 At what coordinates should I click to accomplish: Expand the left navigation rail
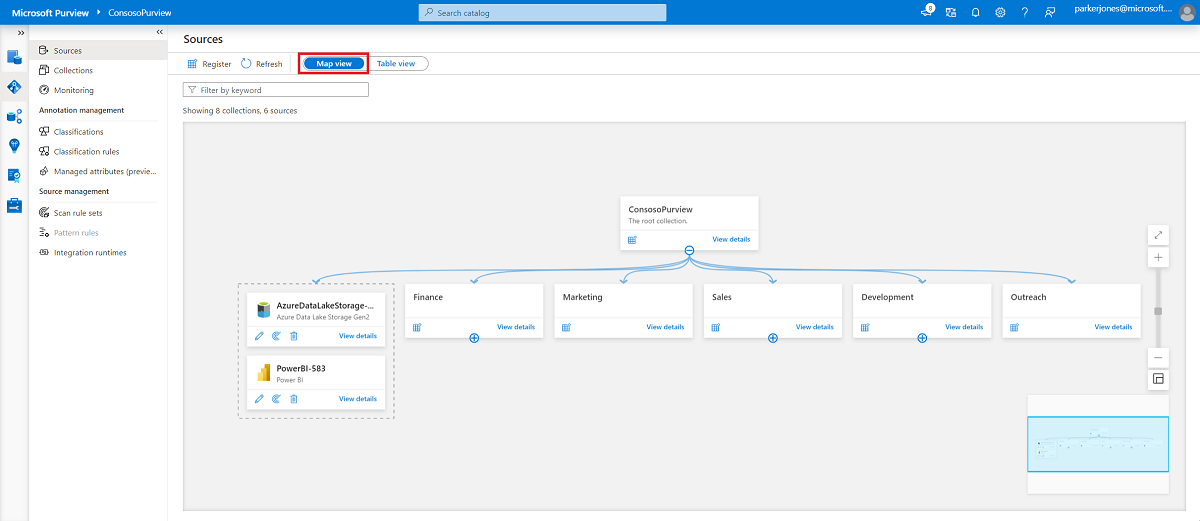21,33
